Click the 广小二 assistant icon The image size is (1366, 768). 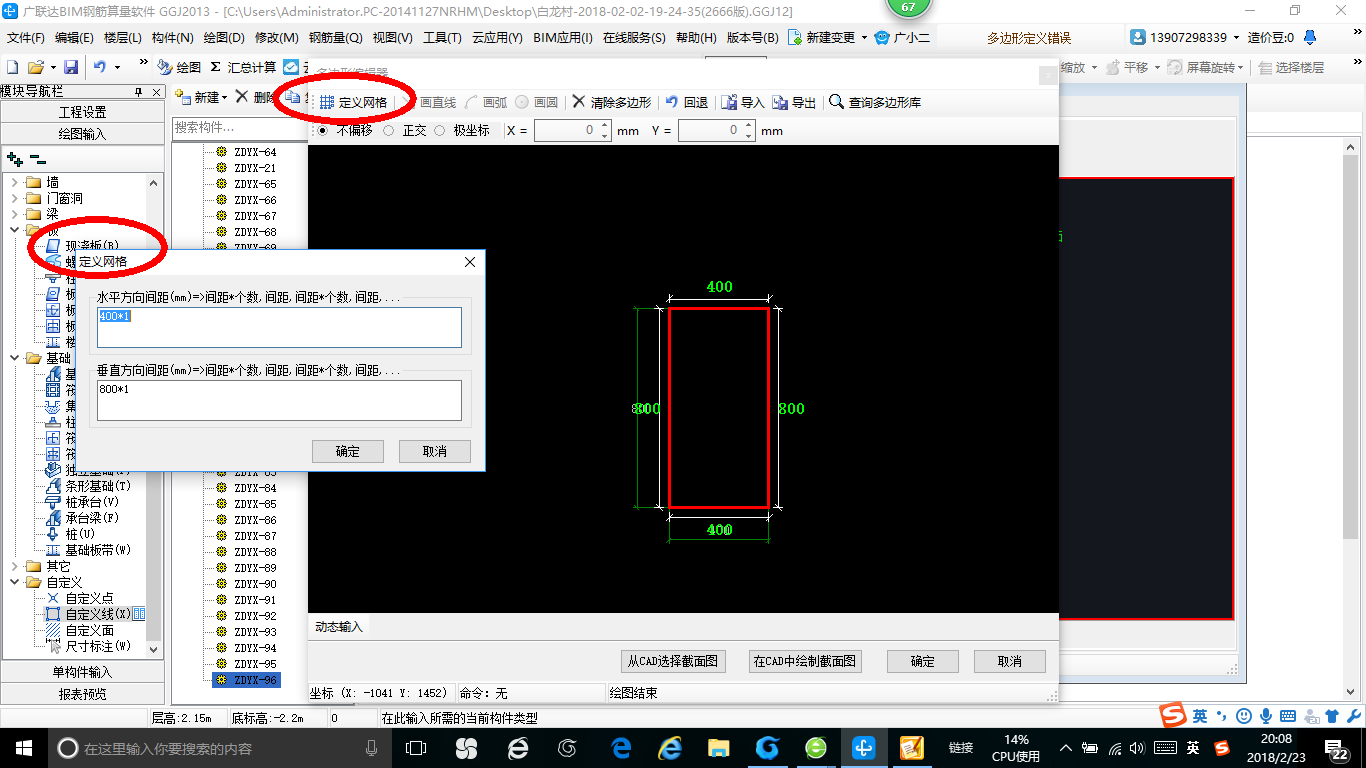pyautogui.click(x=902, y=37)
